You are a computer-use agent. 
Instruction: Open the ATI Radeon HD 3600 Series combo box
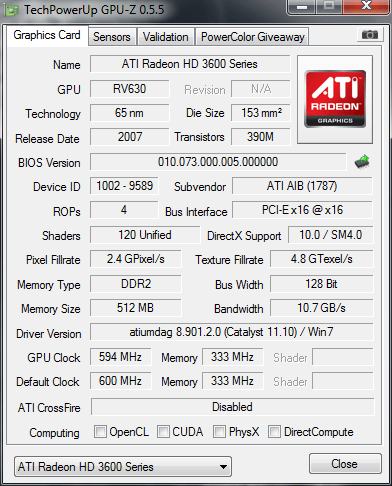pos(123,467)
